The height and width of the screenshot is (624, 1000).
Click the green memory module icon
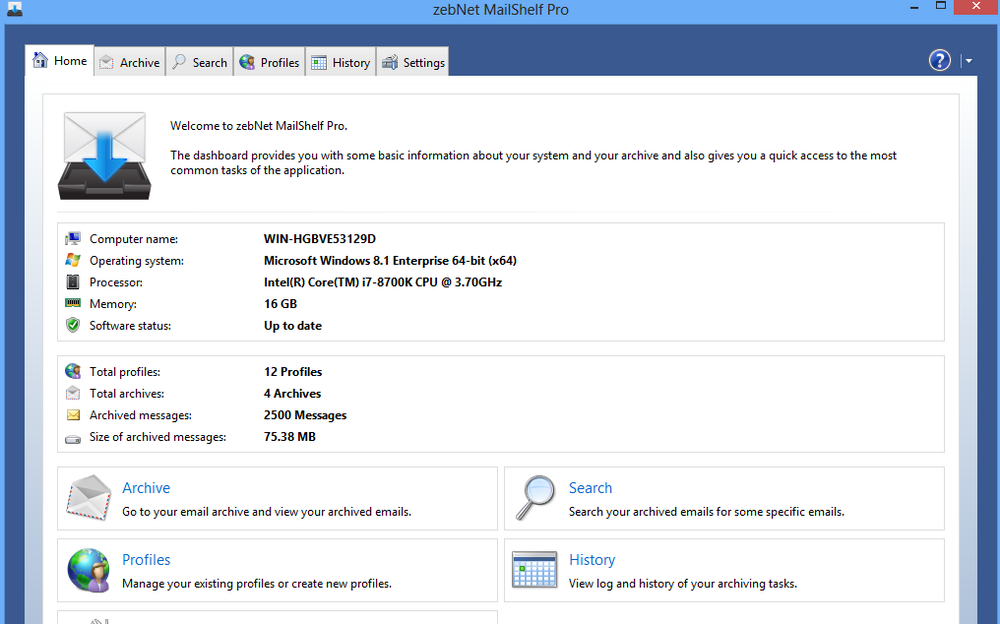tap(73, 303)
